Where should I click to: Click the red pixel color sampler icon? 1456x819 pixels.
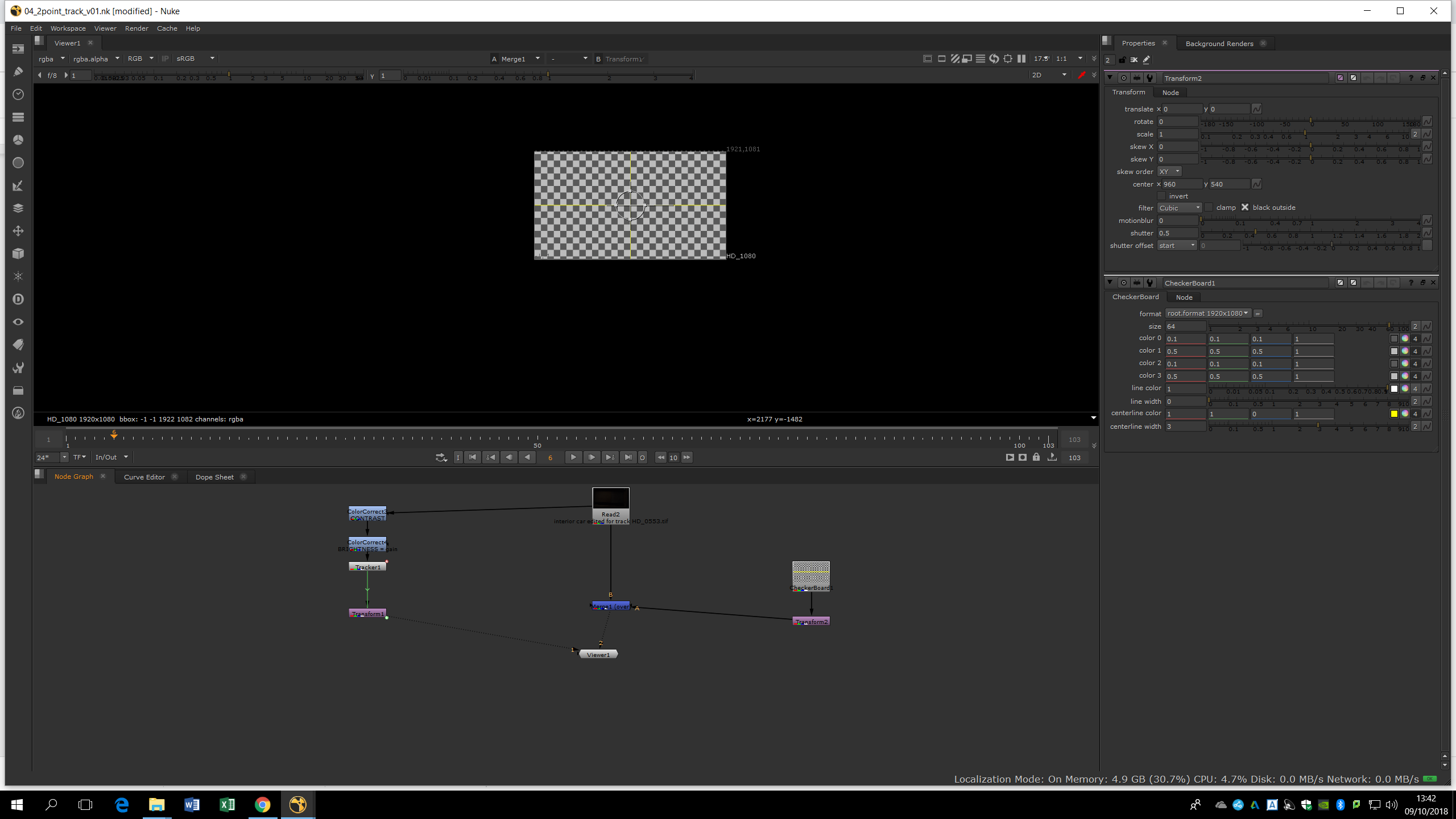coord(1081,75)
